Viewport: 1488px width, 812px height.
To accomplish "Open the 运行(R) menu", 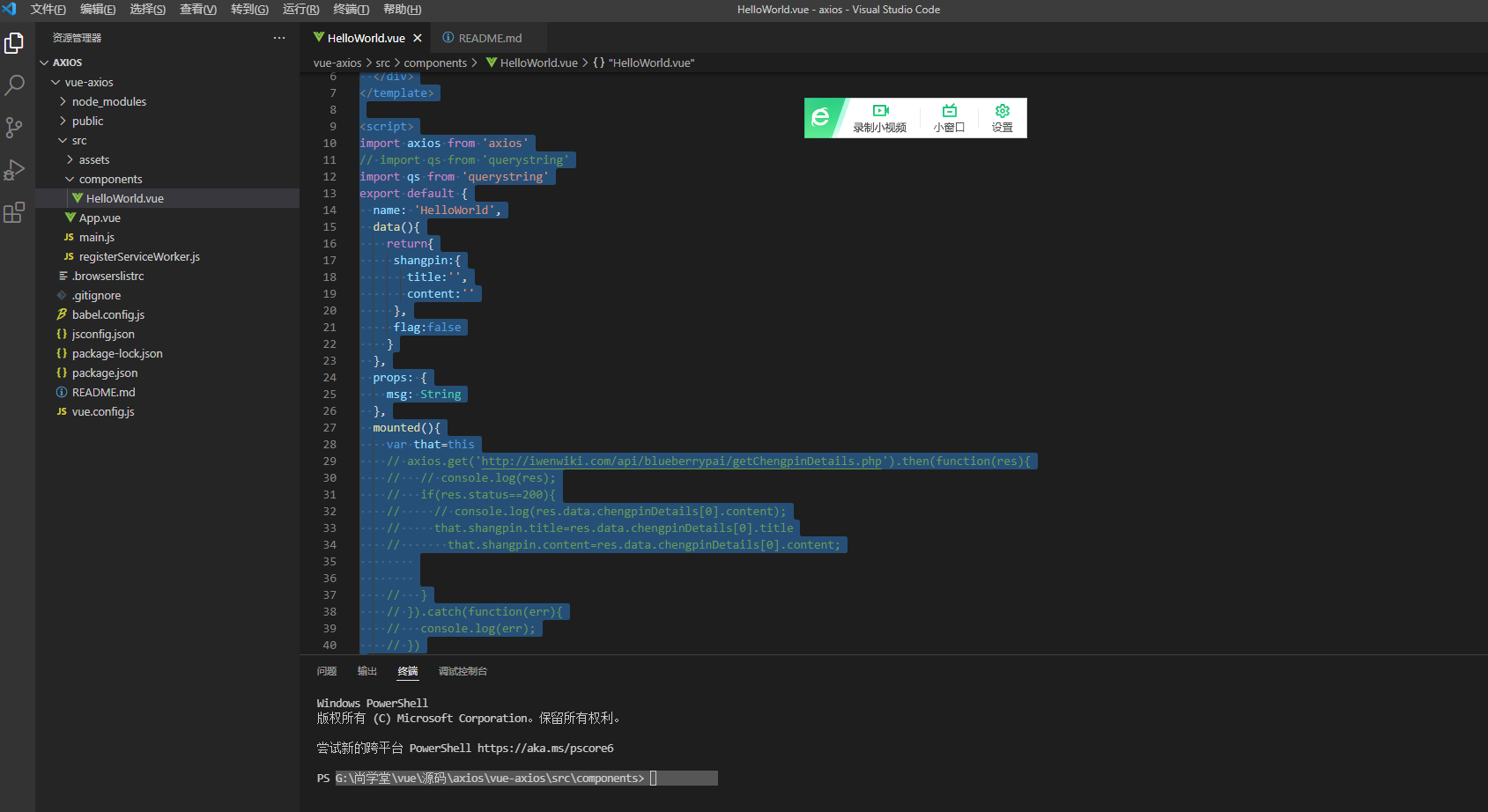I will (300, 9).
